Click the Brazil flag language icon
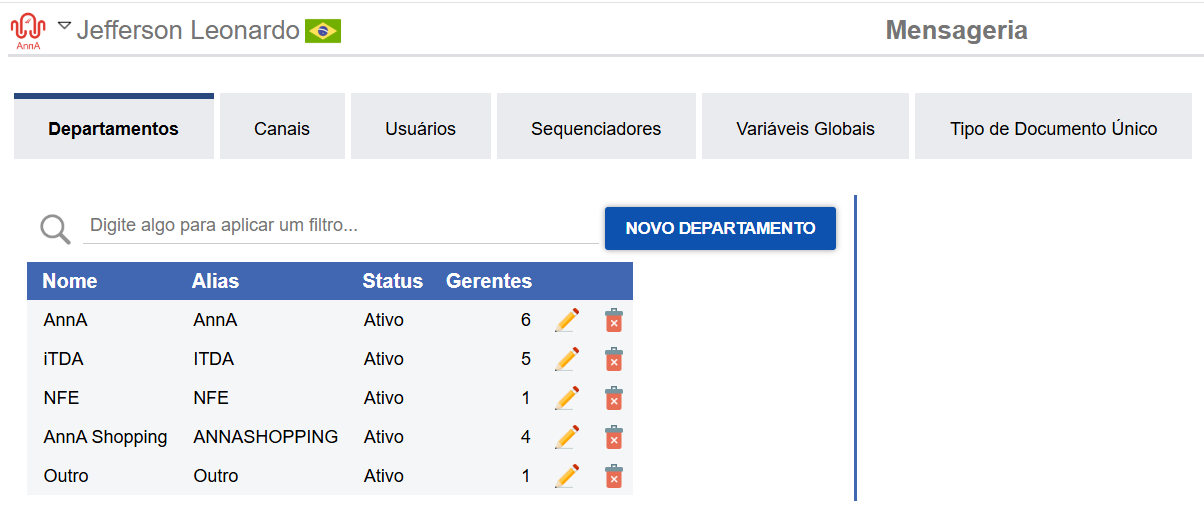 (x=322, y=31)
